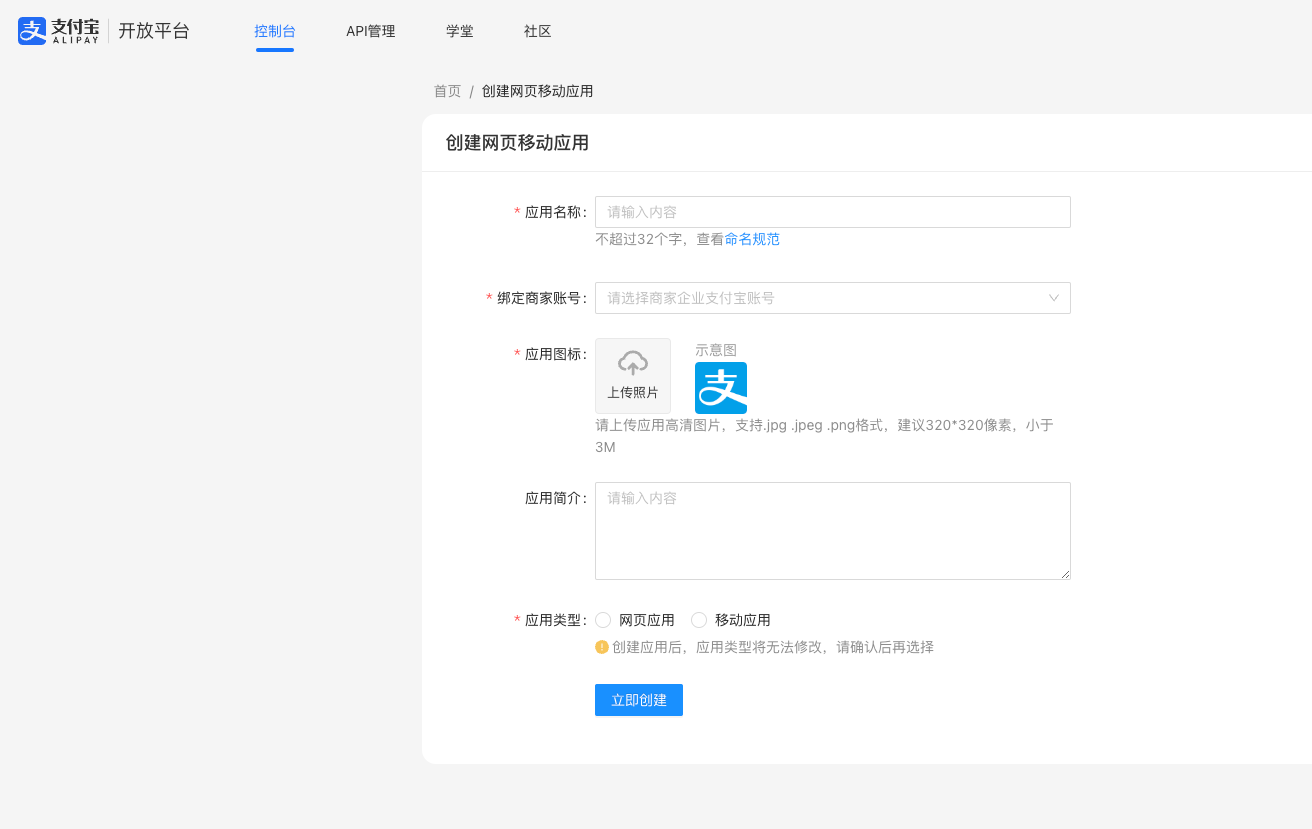Click the Alipay logo icon
The image size is (1312, 829).
(x=32, y=31)
